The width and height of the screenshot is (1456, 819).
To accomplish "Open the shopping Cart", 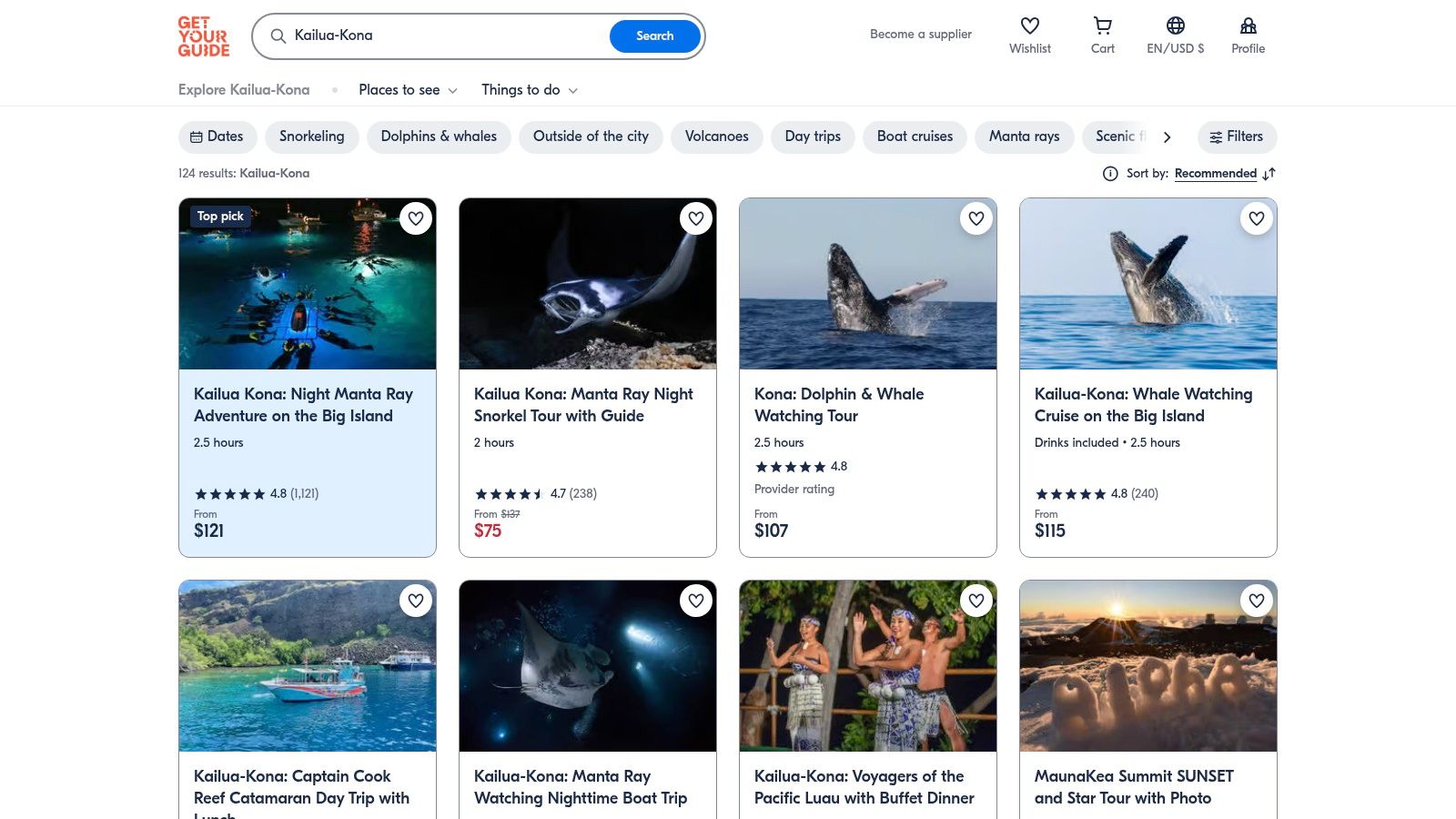I will tap(1102, 35).
